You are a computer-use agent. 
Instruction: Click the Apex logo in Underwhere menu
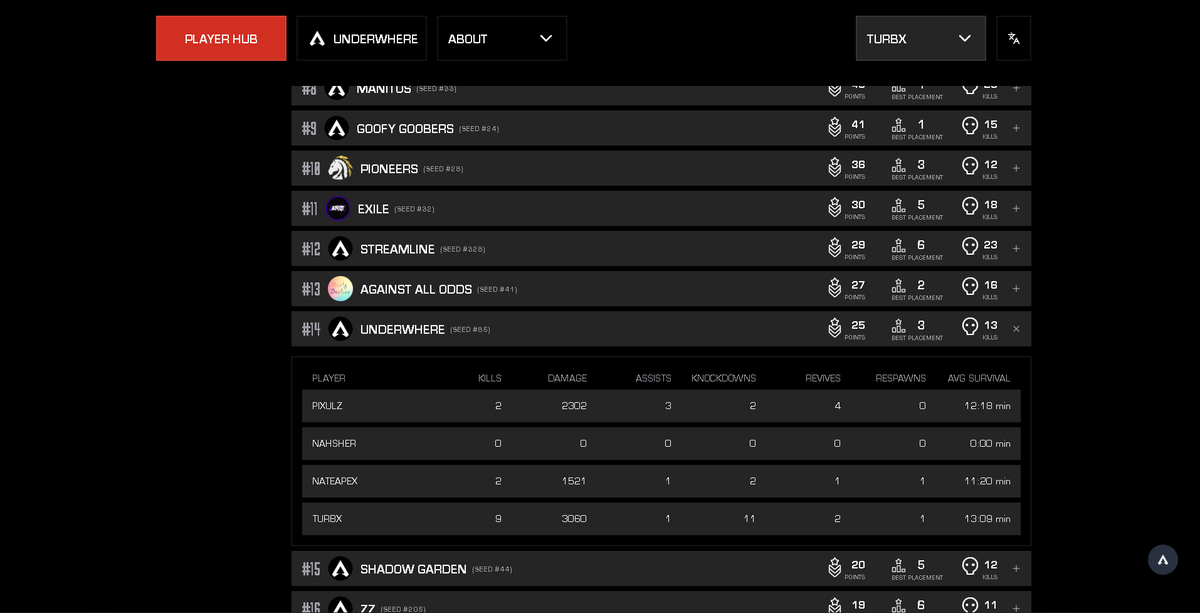(x=317, y=38)
